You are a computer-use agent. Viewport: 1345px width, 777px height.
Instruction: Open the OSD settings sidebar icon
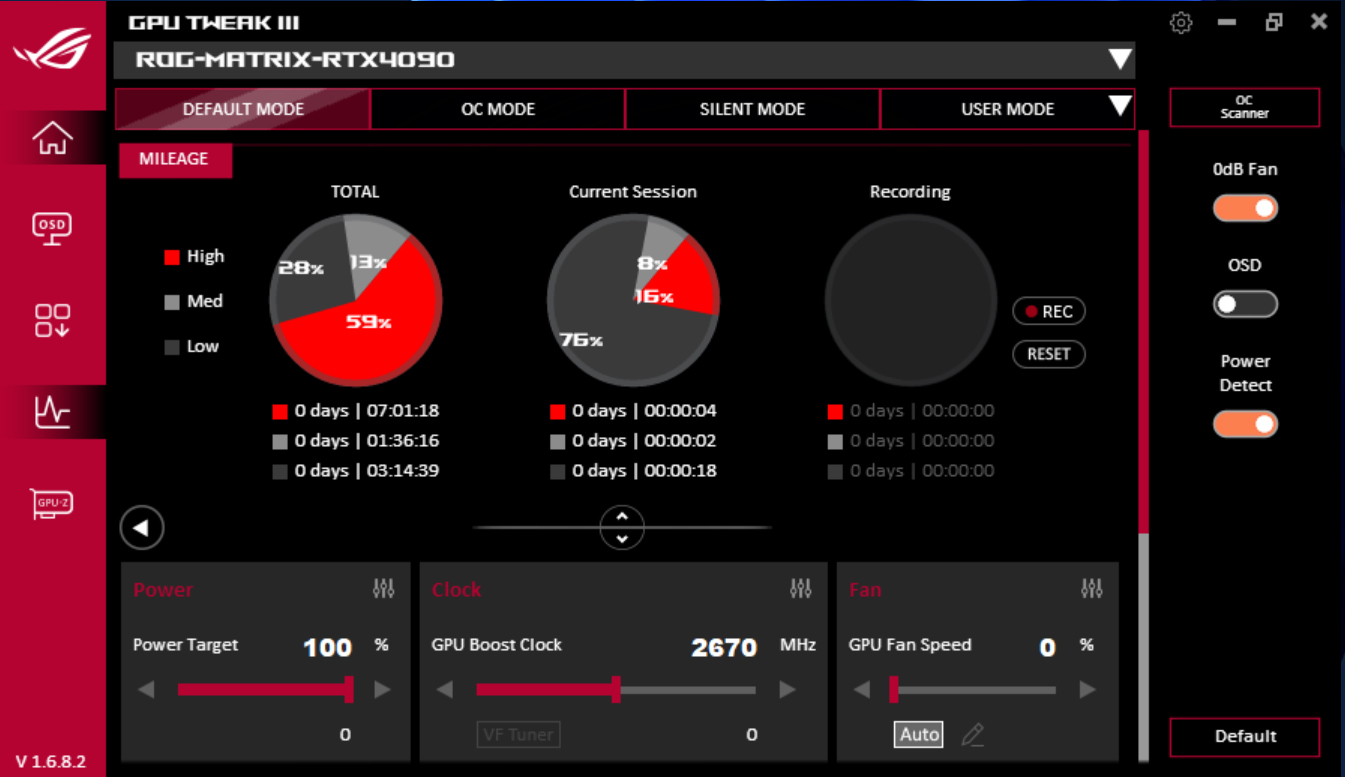(53, 228)
